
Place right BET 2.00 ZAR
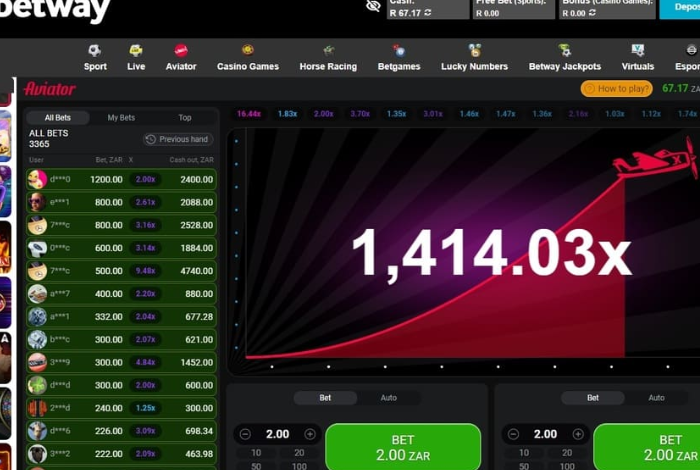click(x=646, y=447)
